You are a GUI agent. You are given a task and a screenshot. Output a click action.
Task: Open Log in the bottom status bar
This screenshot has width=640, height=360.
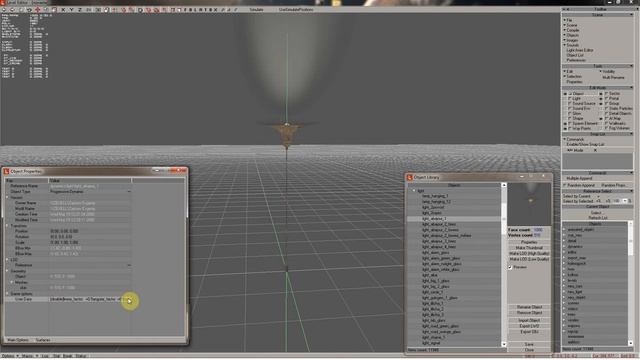[x=45, y=356]
